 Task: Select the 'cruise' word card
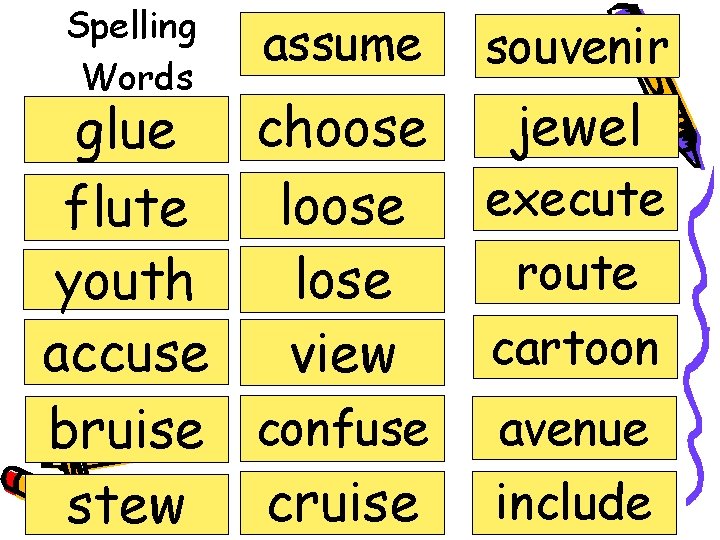[343, 503]
